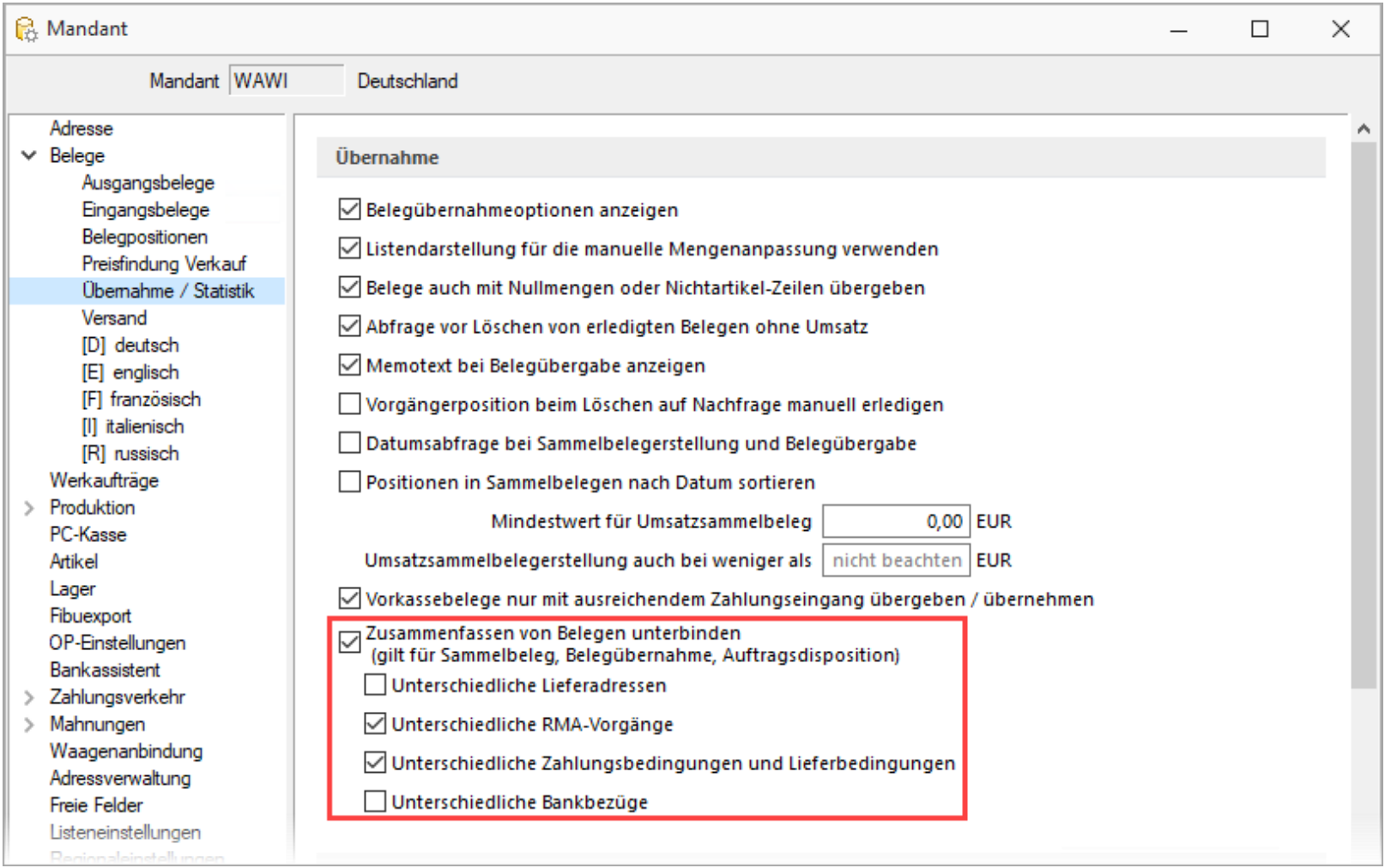
Task: Edit Mindestwert für Umsatzsammelbeleg field
Action: click(896, 521)
